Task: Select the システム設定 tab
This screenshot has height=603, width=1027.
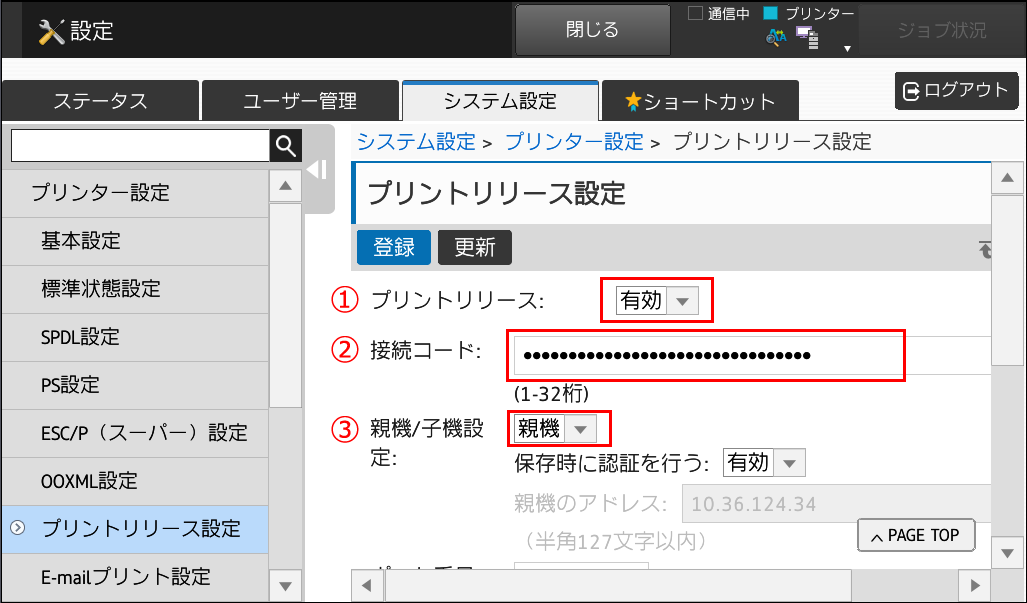Action: 500,101
